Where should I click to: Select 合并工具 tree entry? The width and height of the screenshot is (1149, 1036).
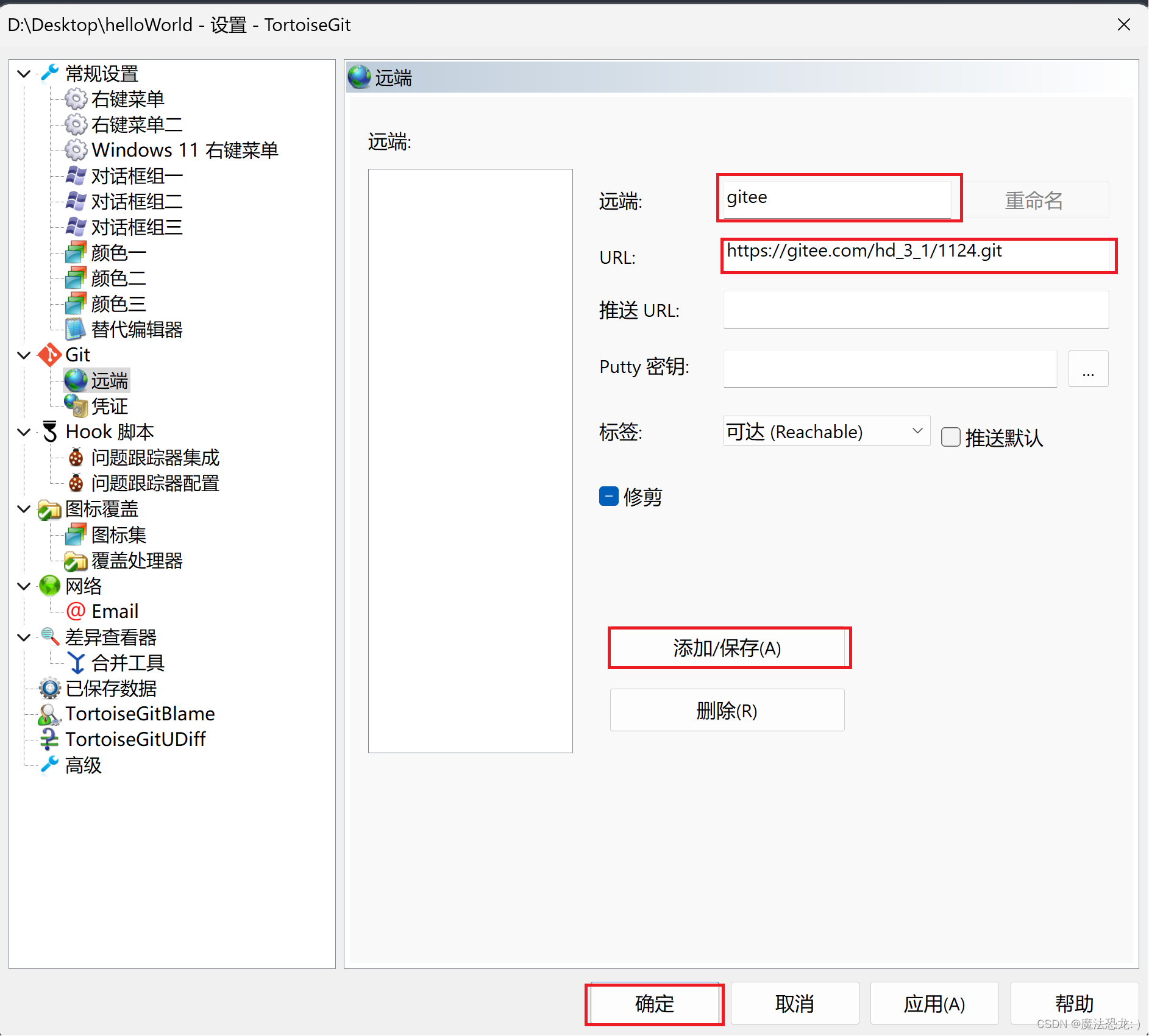pyautogui.click(x=128, y=662)
